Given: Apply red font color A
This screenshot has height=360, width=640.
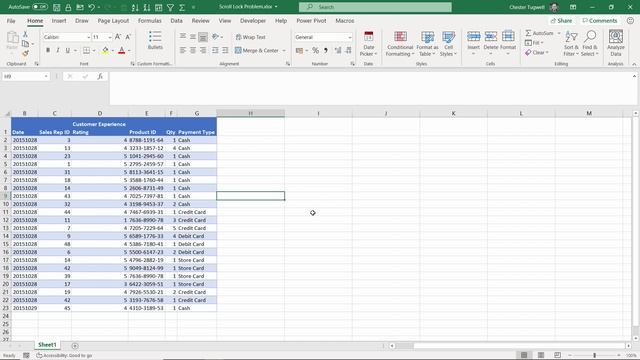Looking at the screenshot, I should [x=121, y=50].
